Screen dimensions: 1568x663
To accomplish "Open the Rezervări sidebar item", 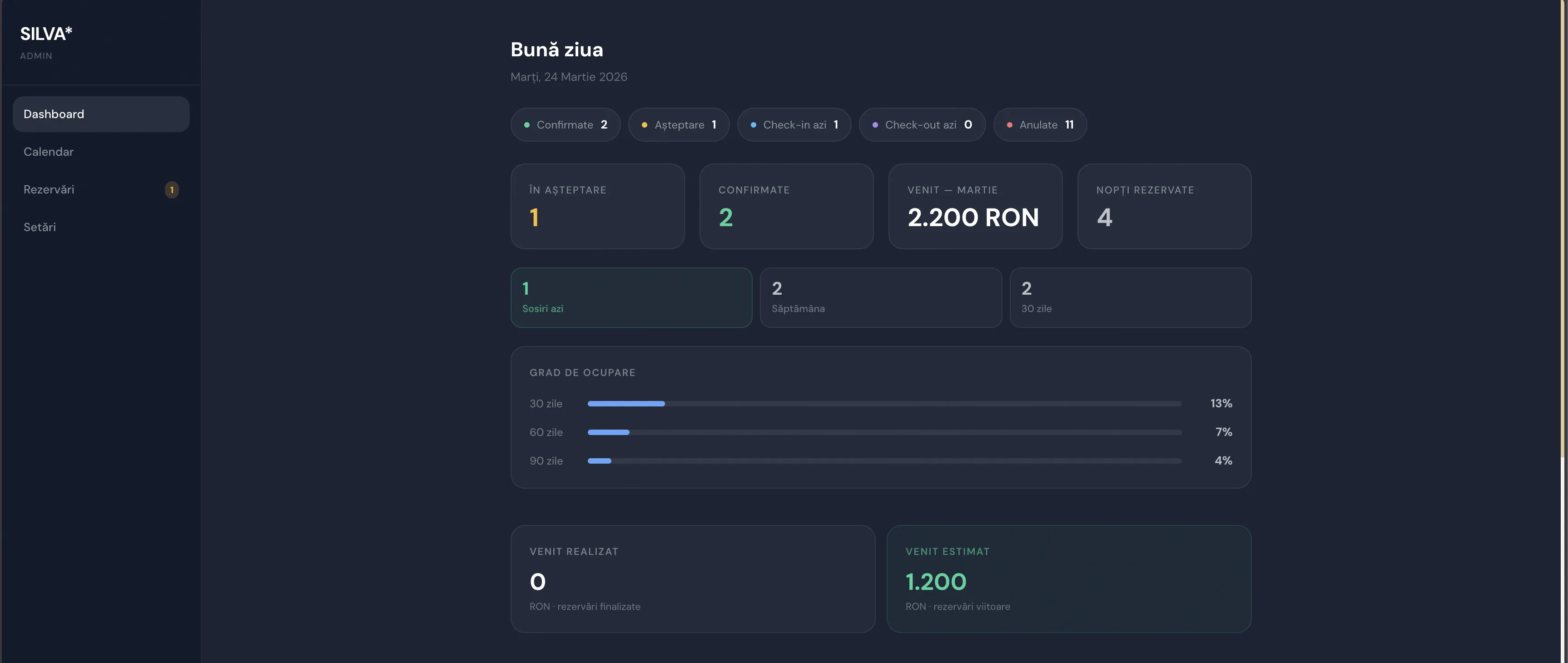I will [101, 189].
